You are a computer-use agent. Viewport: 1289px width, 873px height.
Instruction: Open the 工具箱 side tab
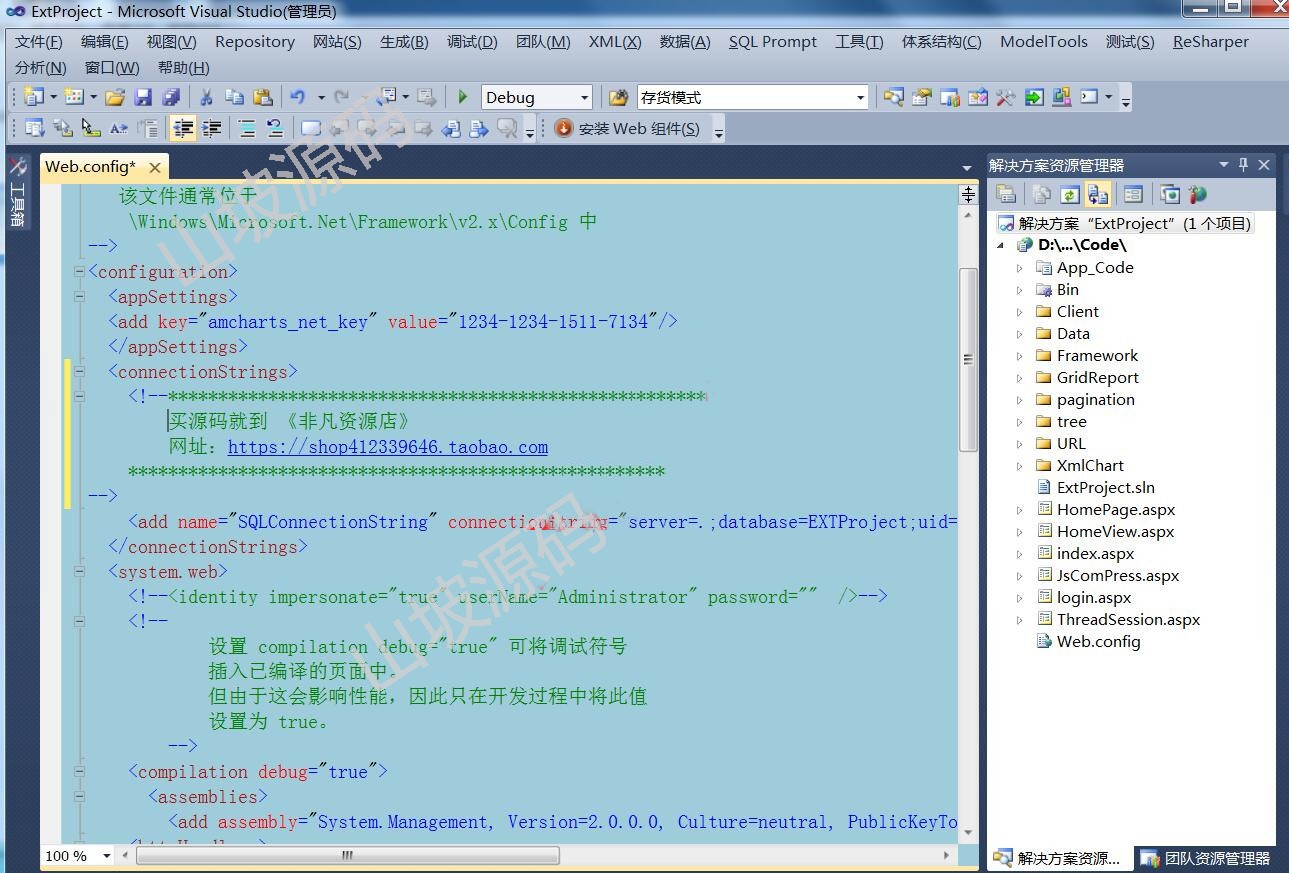(x=17, y=192)
